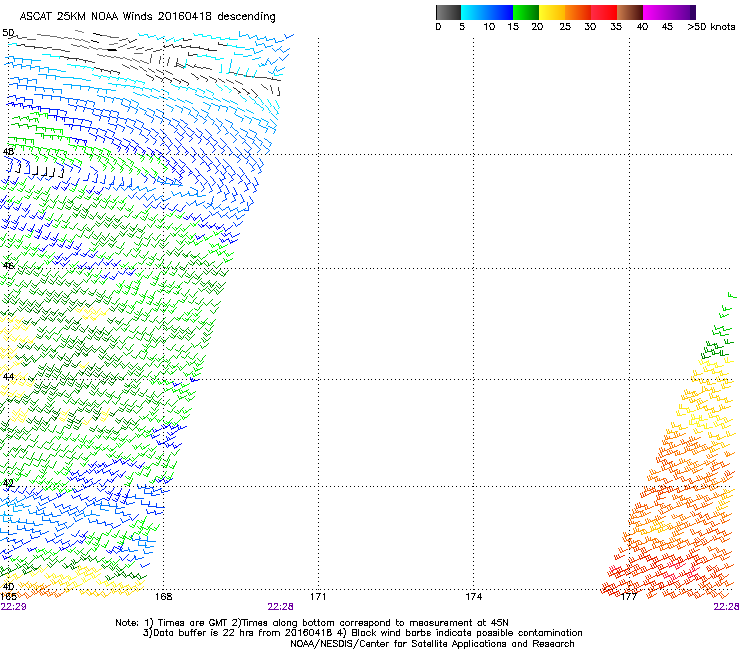Screen dimensions: 740x650
Task: Select the red 30-35 knots legend color
Action: coord(604,12)
